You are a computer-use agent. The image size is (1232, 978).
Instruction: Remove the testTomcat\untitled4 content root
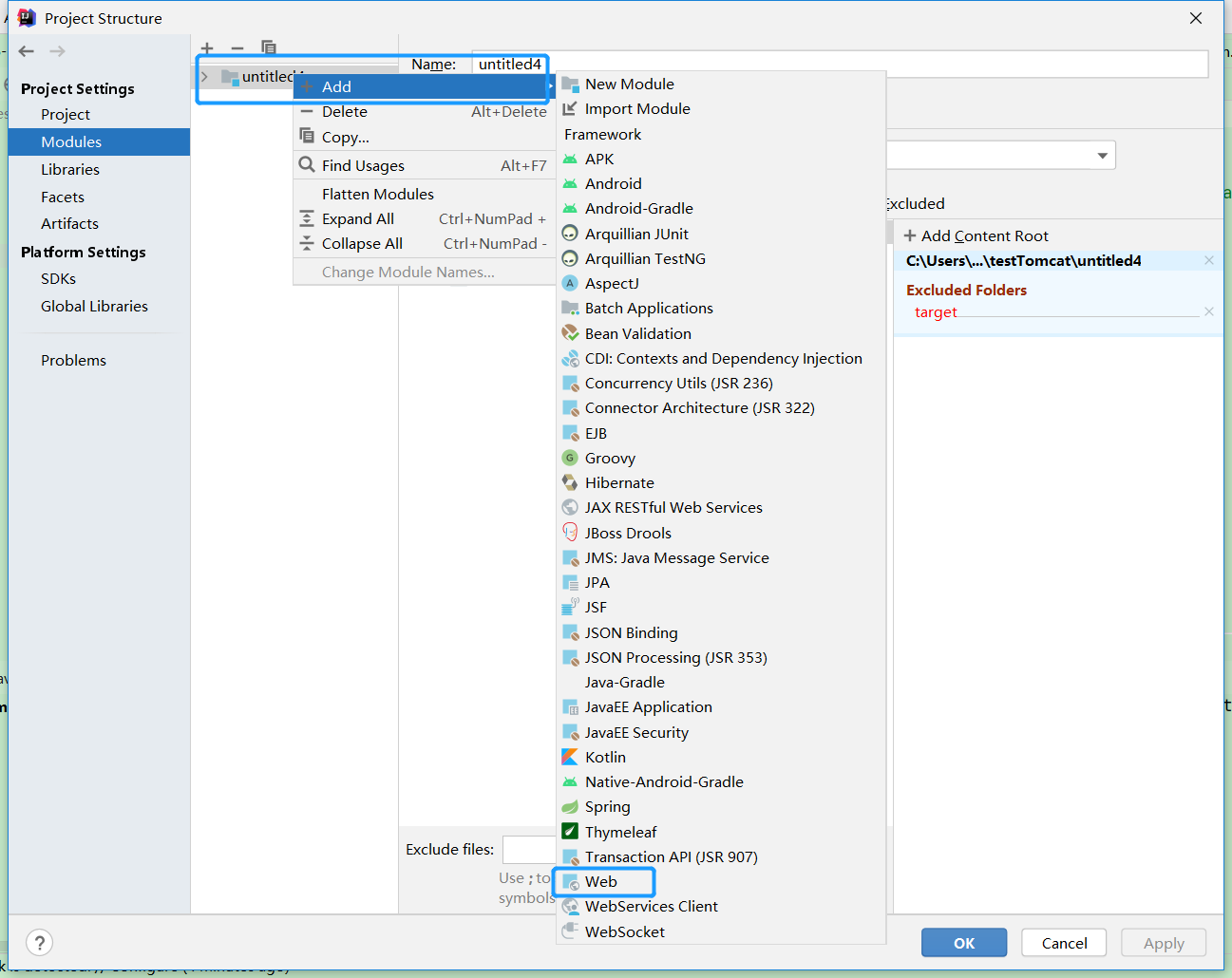point(1207,259)
